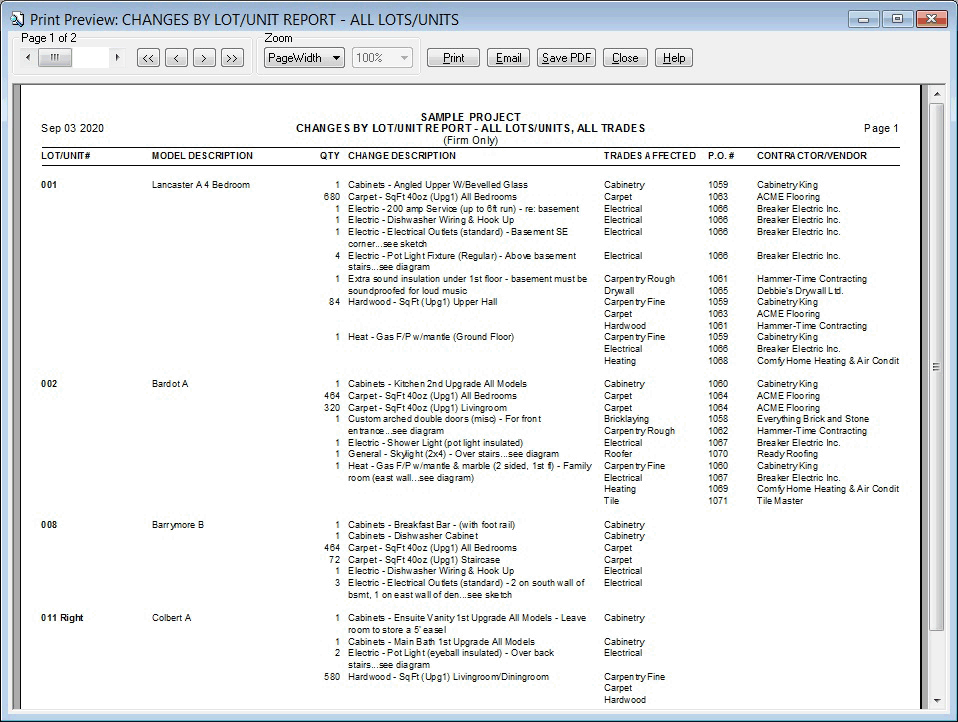
Task: Click vendor Tile Master
Action: [780, 501]
